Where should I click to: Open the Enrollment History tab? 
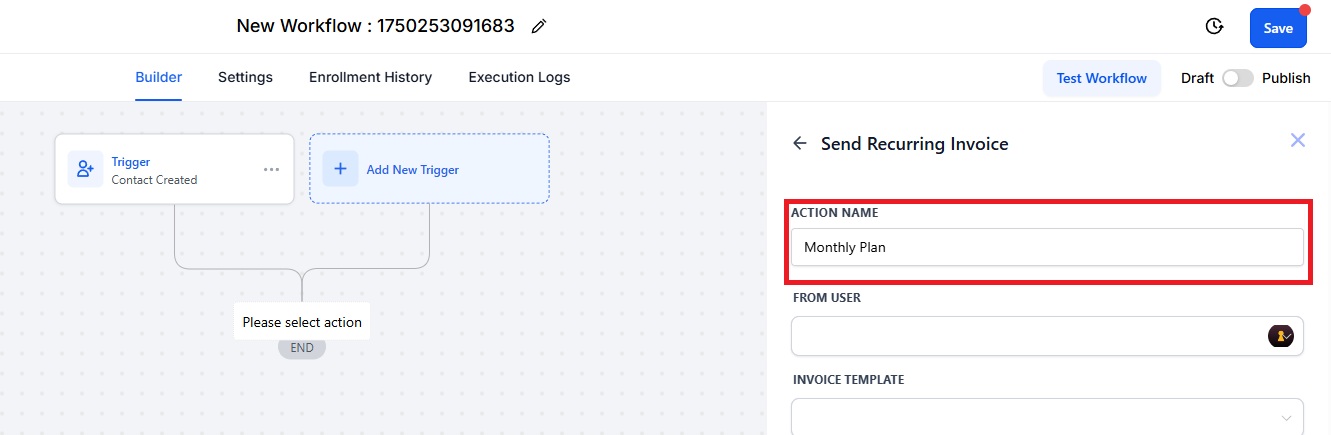click(370, 77)
